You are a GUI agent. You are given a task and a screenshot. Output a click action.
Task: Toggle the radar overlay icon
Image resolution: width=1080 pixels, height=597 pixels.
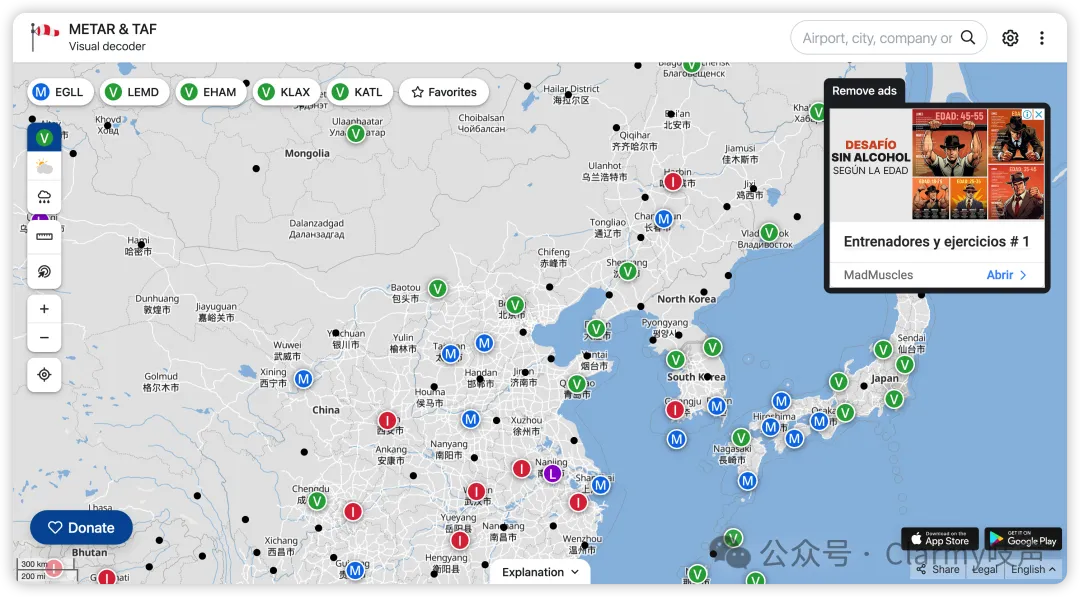click(x=44, y=271)
